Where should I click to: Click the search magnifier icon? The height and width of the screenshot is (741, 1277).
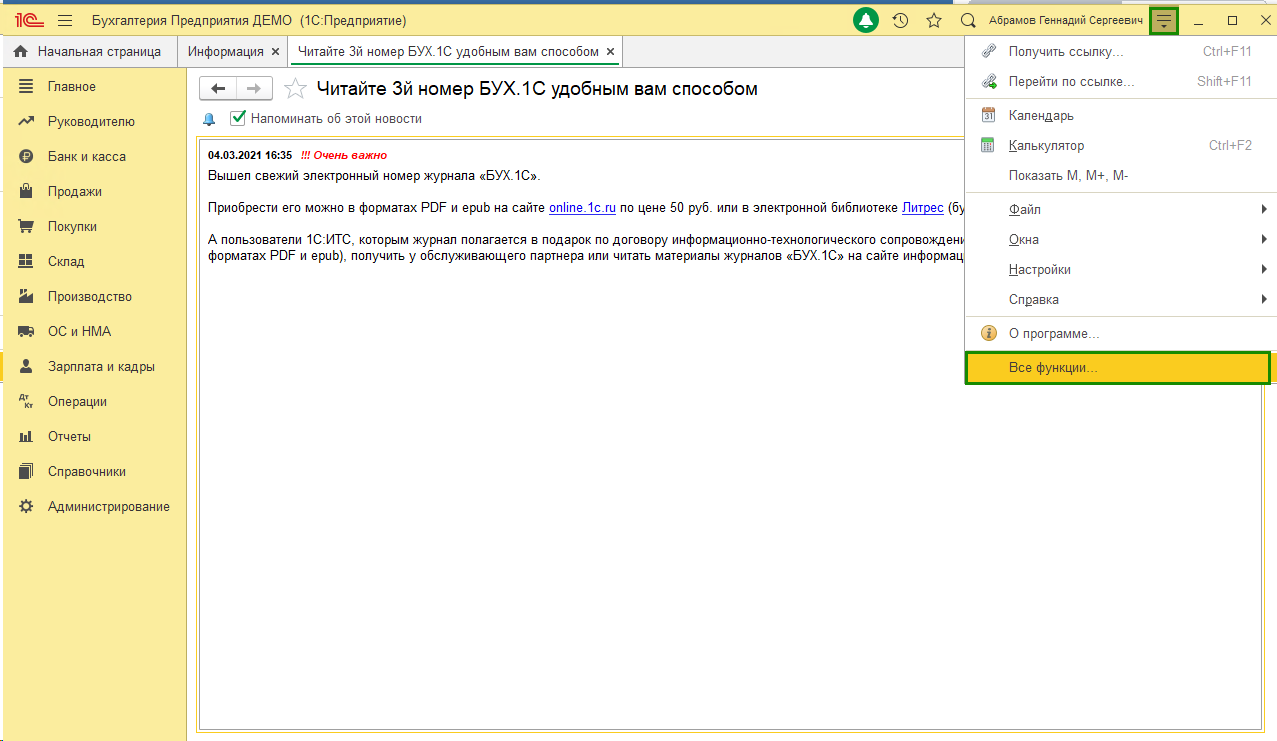[x=967, y=20]
